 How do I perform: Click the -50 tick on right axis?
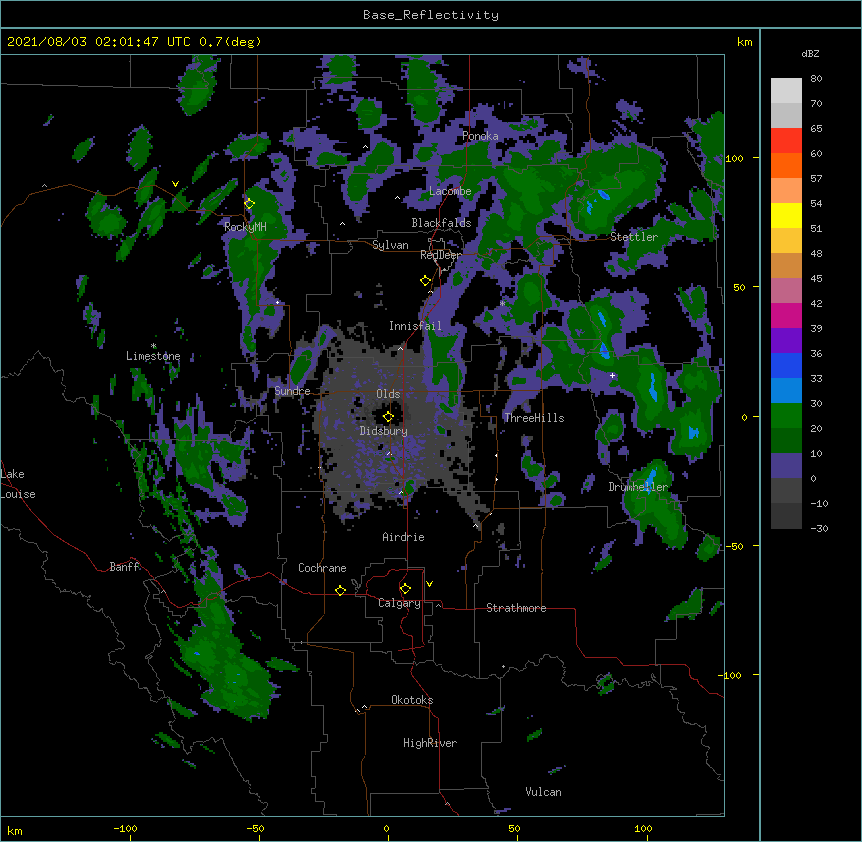point(734,546)
